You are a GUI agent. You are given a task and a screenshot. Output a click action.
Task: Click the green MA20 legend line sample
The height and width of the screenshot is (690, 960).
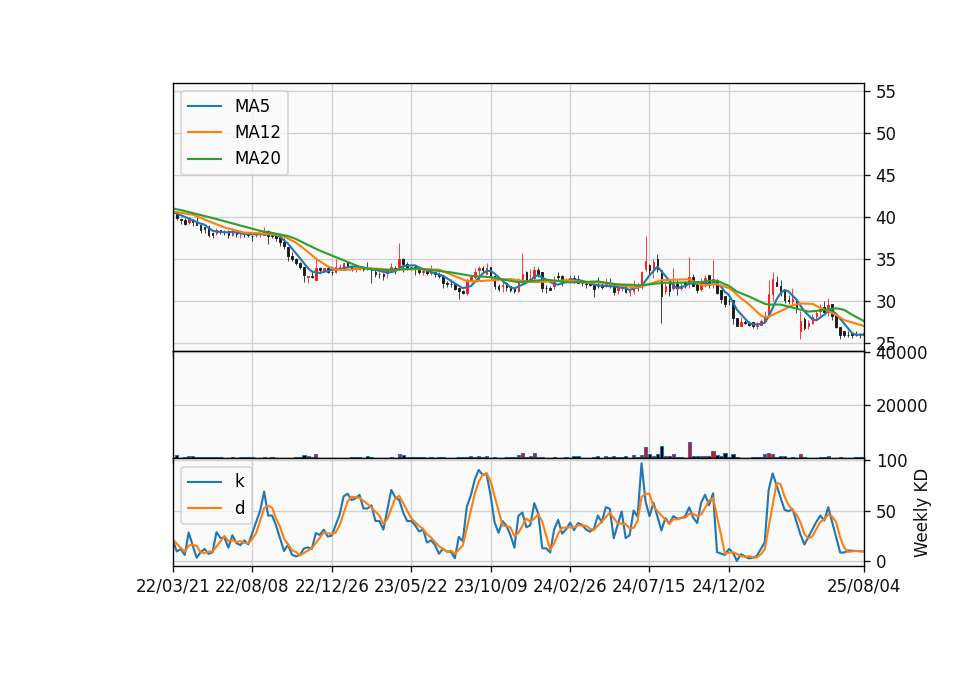(204, 159)
